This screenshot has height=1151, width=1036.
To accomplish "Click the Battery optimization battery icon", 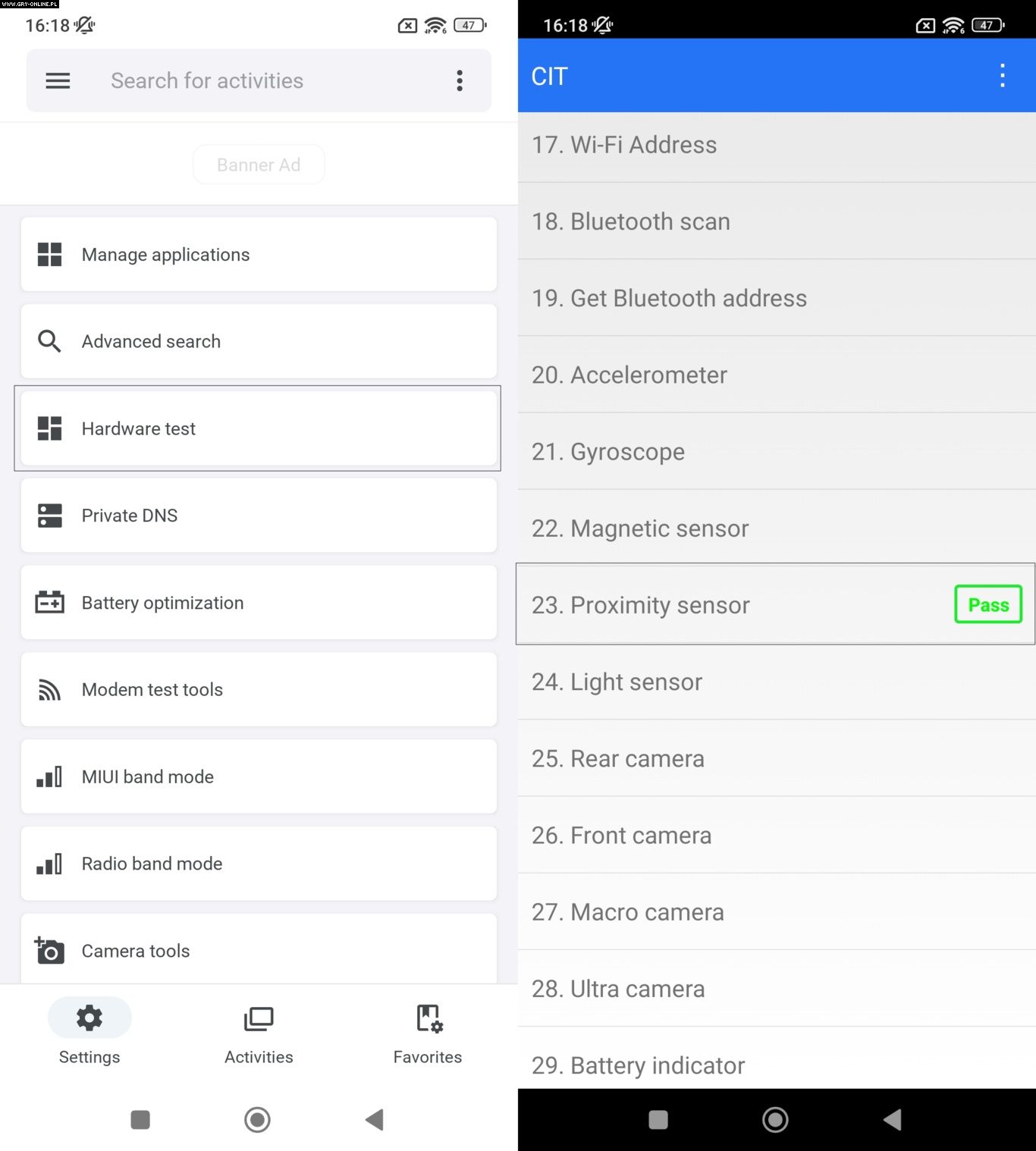I will [x=50, y=603].
